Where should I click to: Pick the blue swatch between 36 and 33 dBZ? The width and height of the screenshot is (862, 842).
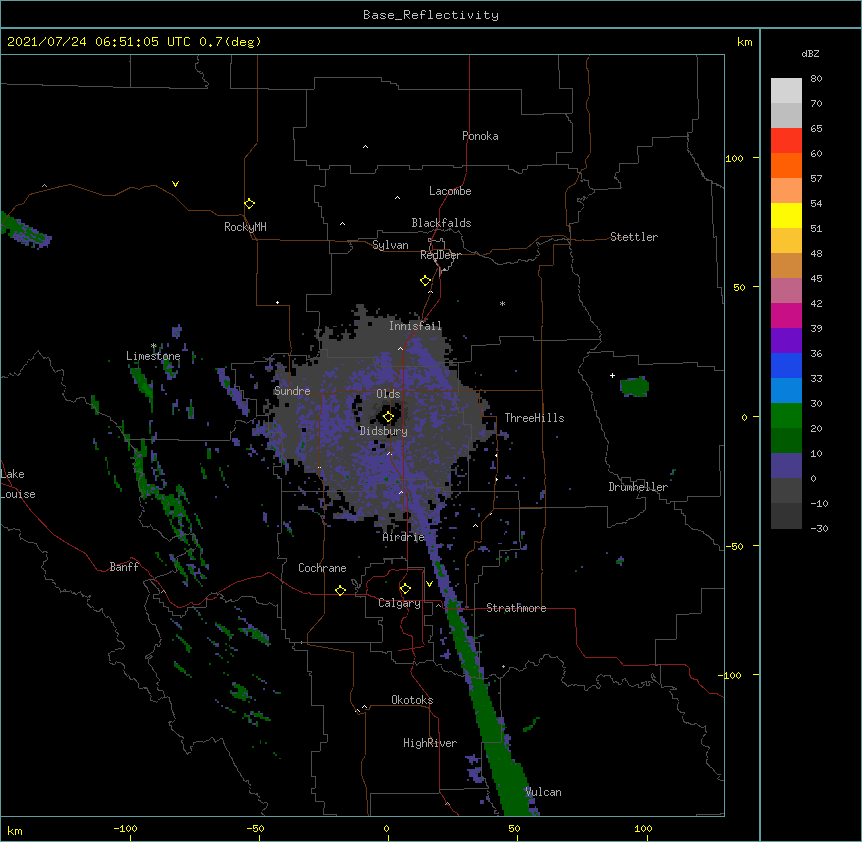tap(786, 365)
